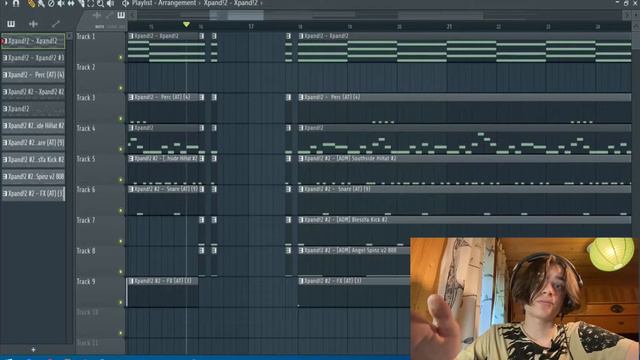The height and width of the screenshot is (360, 640).
Task: Open menu of Angel Spinz v2 808 clip
Action: click(x=301, y=250)
